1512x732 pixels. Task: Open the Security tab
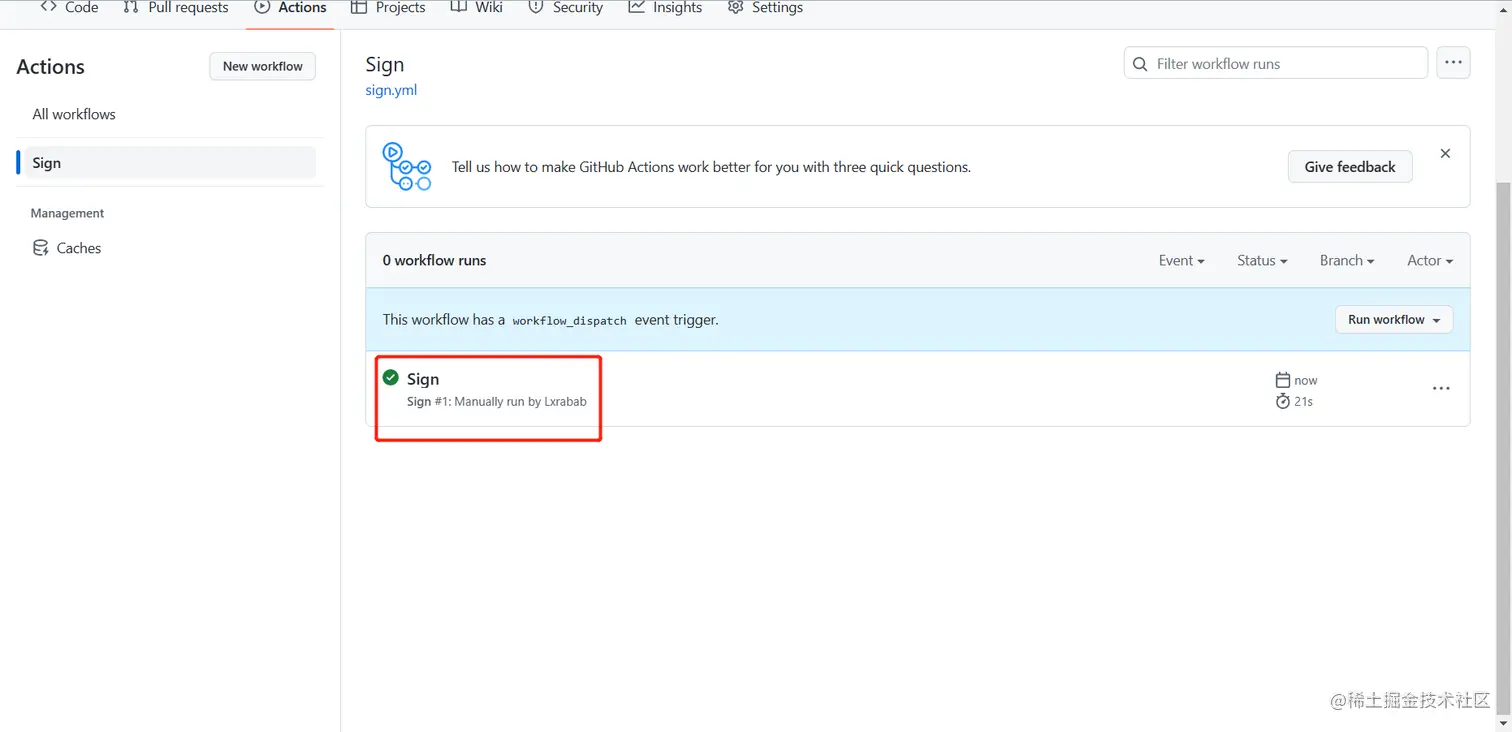pyautogui.click(x=565, y=8)
